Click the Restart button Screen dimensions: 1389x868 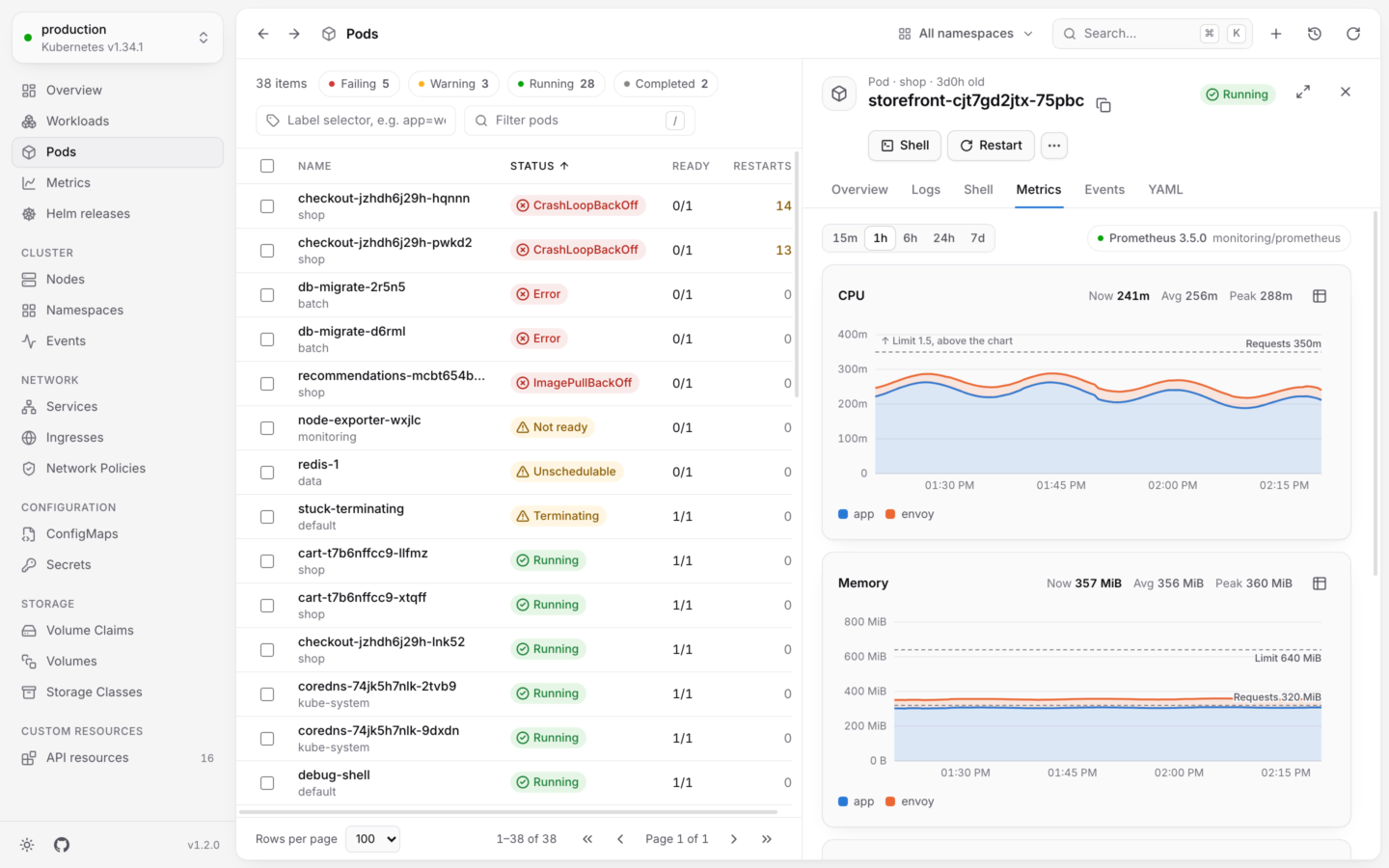coord(991,146)
